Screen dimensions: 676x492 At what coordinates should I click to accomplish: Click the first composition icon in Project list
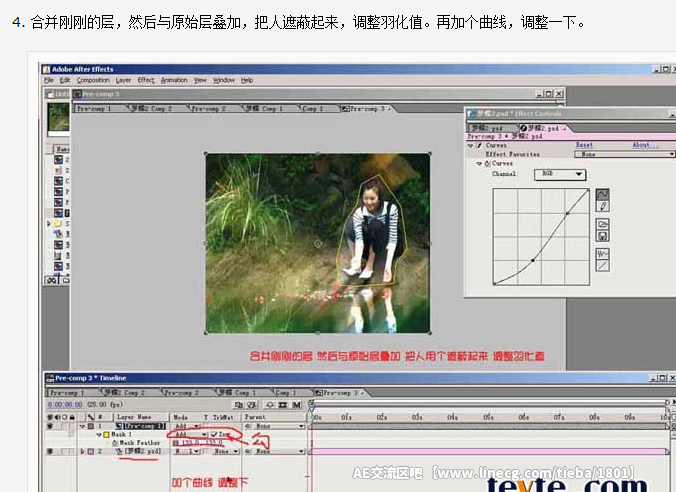click(58, 160)
